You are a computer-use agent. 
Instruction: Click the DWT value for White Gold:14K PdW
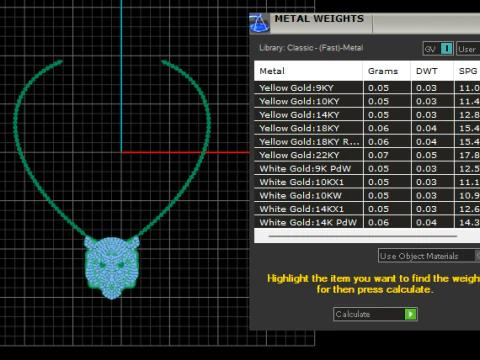[426, 222]
